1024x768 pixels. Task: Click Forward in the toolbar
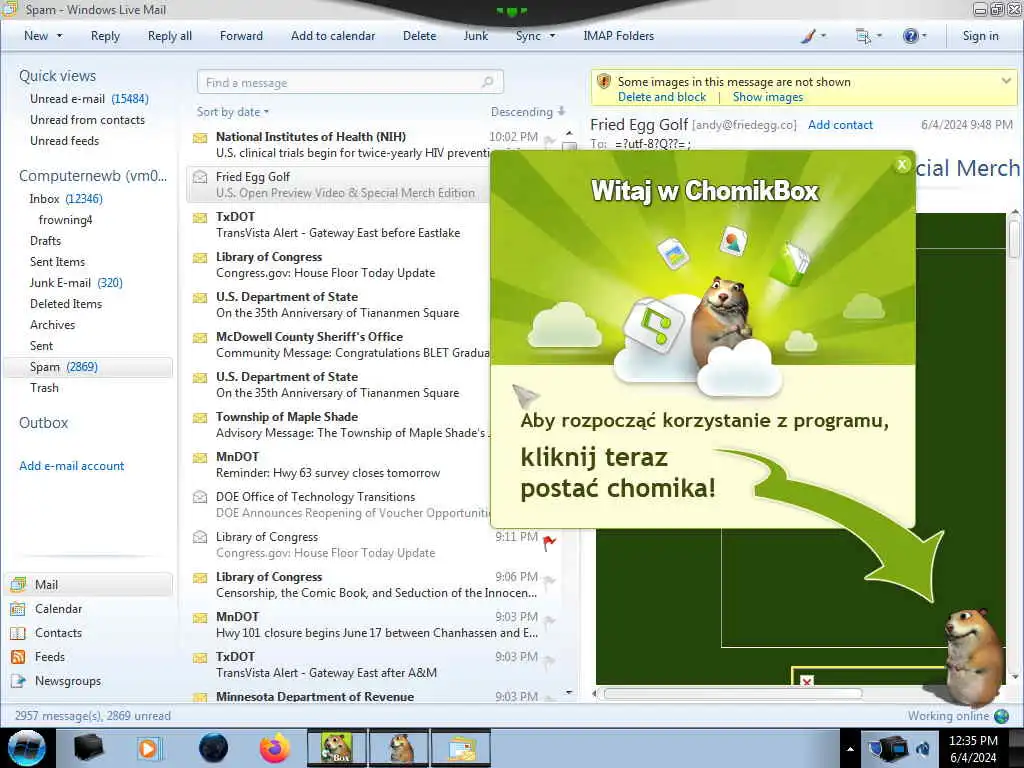(x=241, y=36)
